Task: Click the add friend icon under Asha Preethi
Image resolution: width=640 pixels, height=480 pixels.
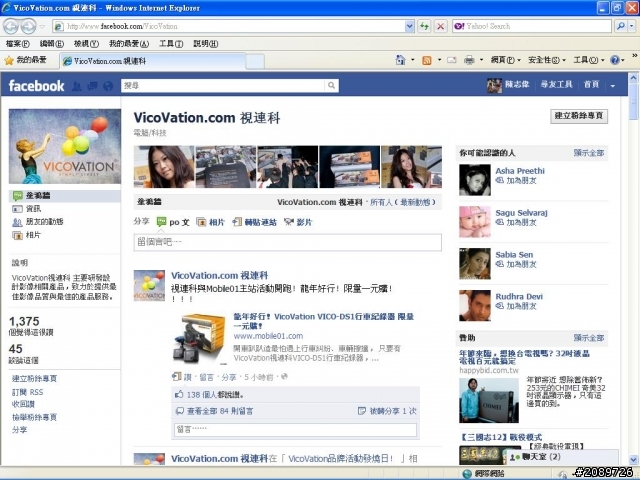Action: (500, 180)
